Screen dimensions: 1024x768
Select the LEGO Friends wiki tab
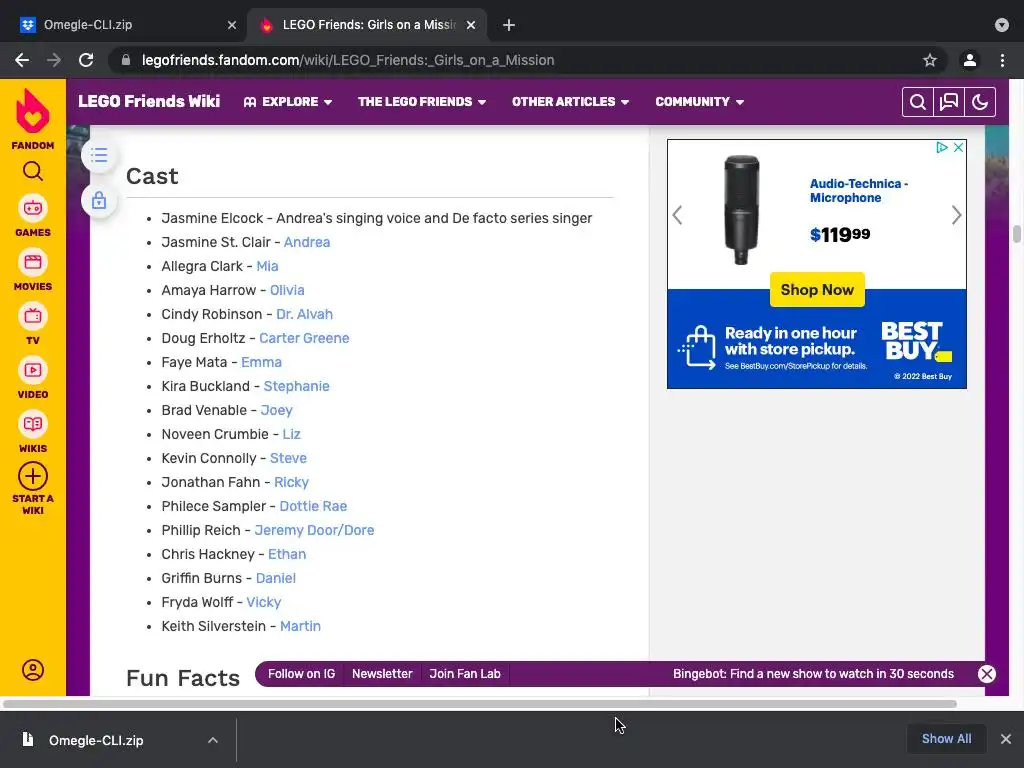point(366,25)
